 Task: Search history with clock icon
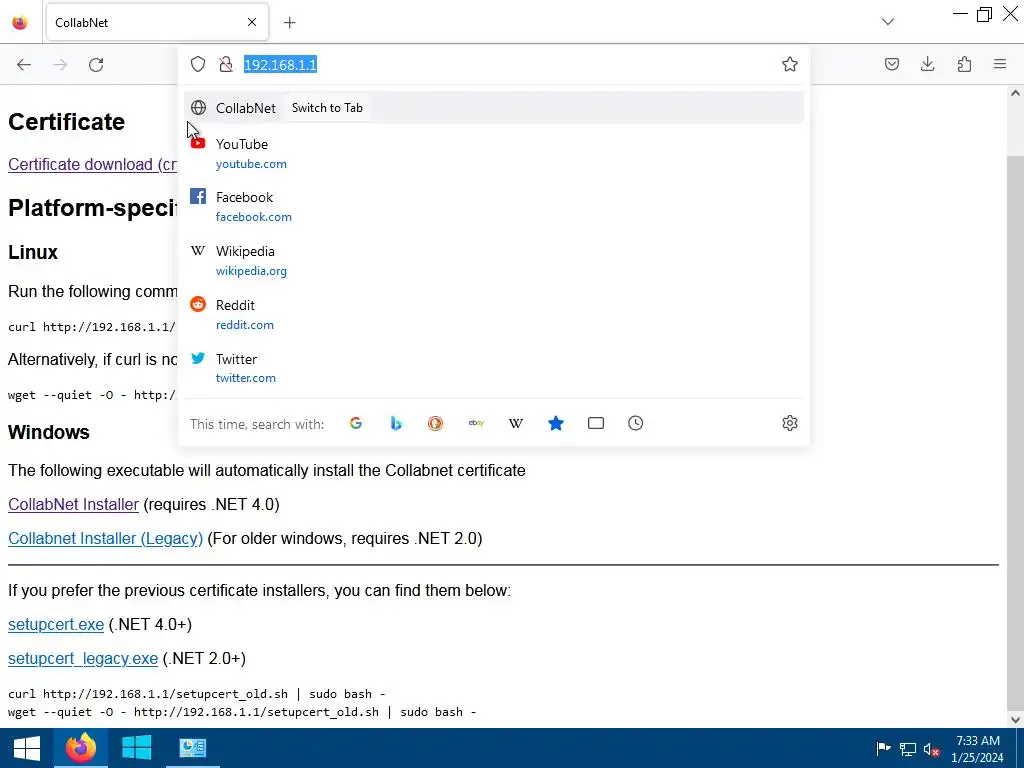pyautogui.click(x=635, y=423)
